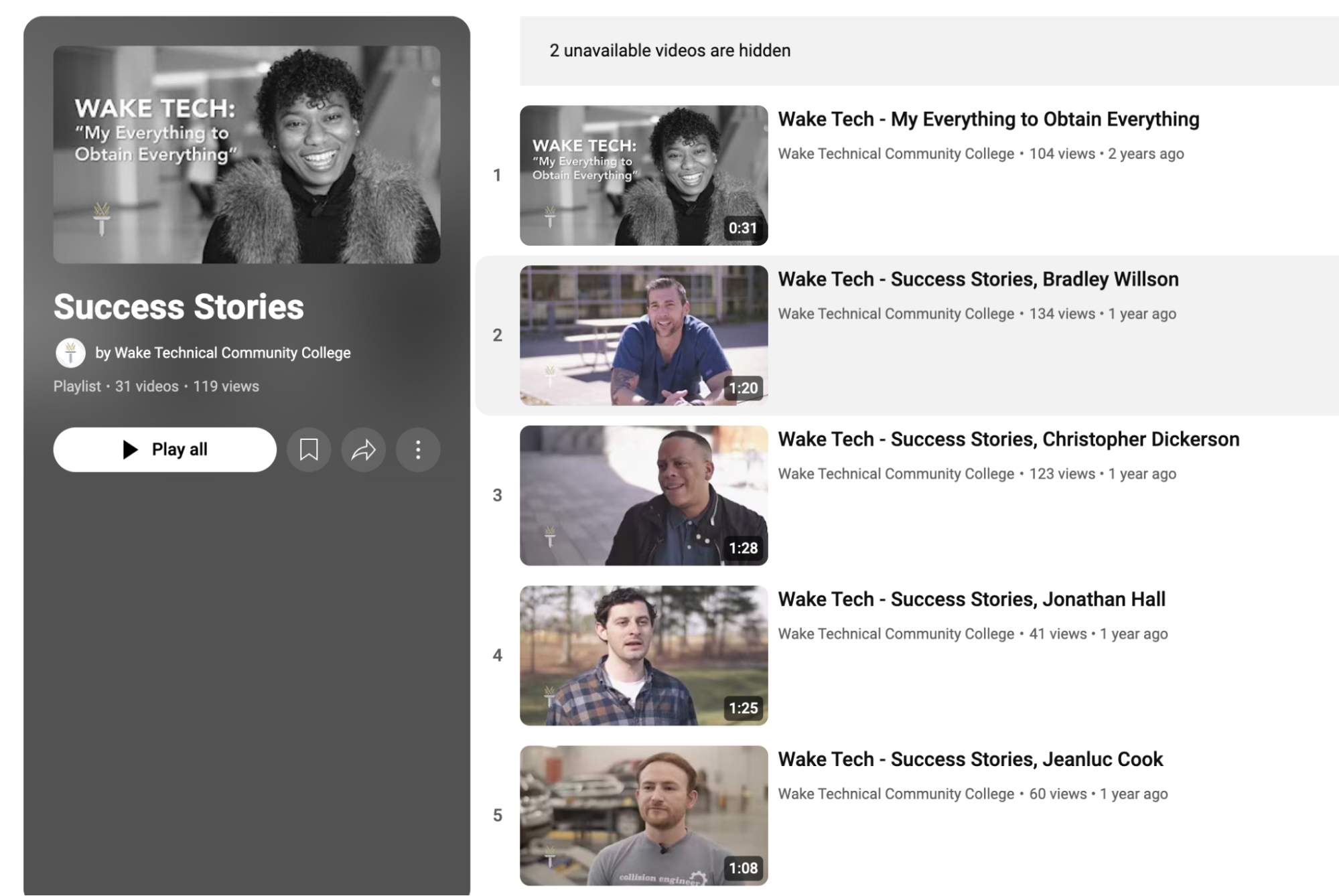Image resolution: width=1339 pixels, height=896 pixels.
Task: Open Jonathan Hall video thumbnail
Action: [644, 656]
